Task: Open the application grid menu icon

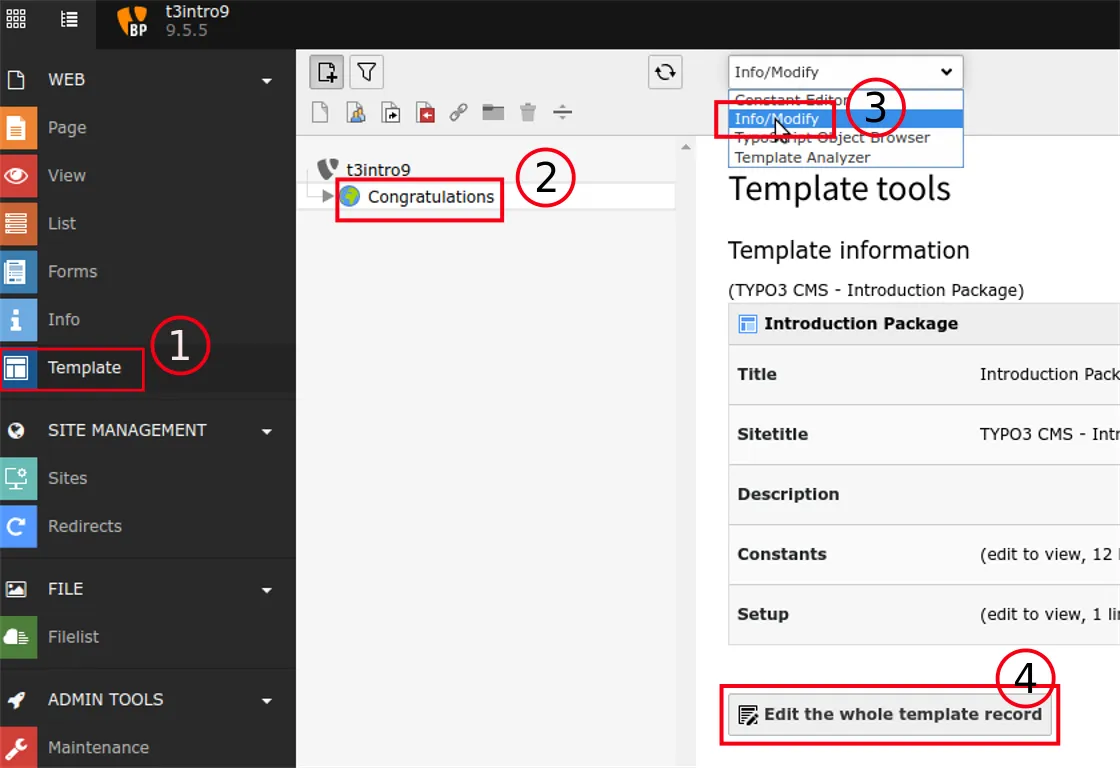Action: 16,19
